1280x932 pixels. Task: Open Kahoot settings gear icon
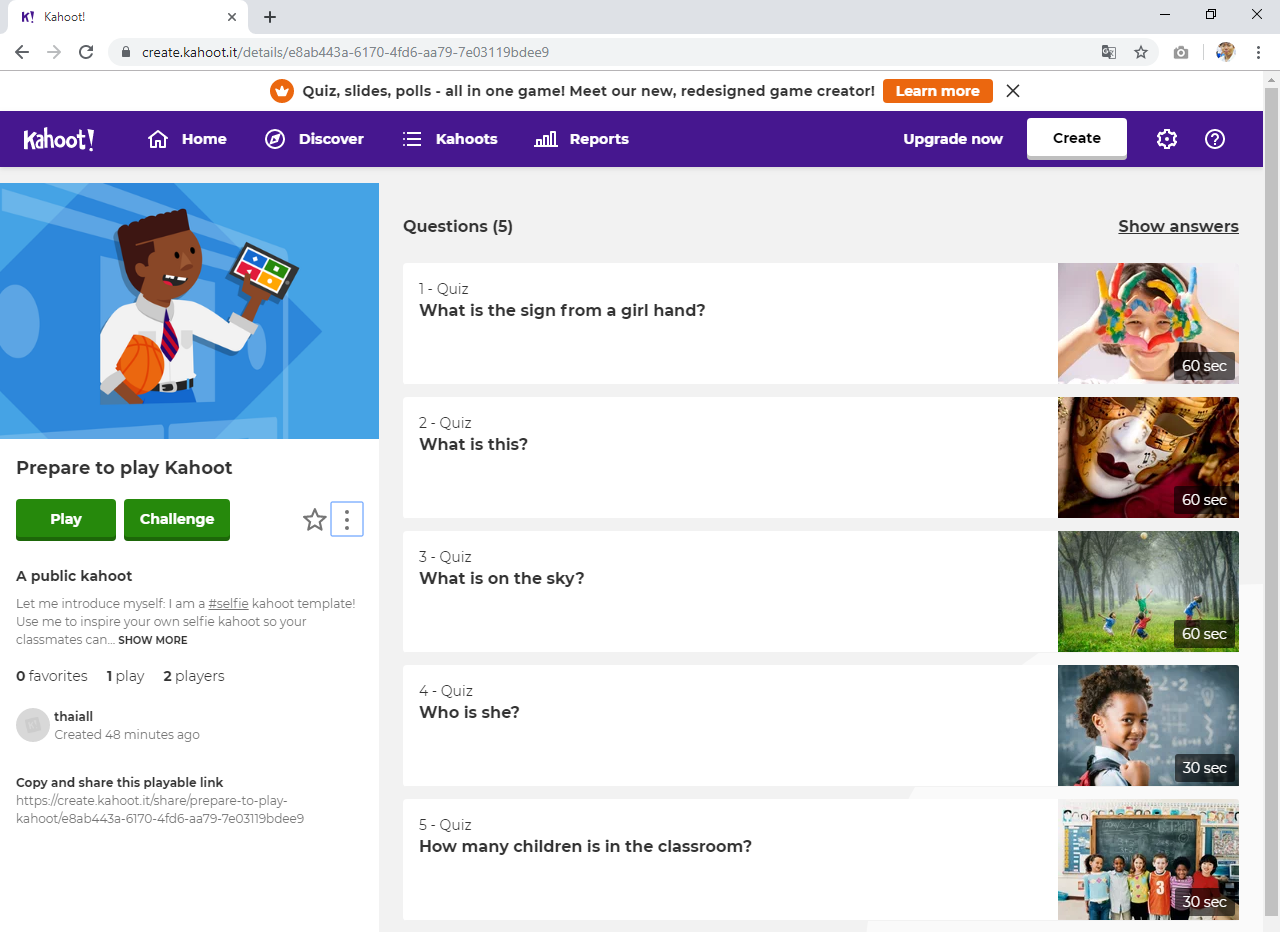1166,139
